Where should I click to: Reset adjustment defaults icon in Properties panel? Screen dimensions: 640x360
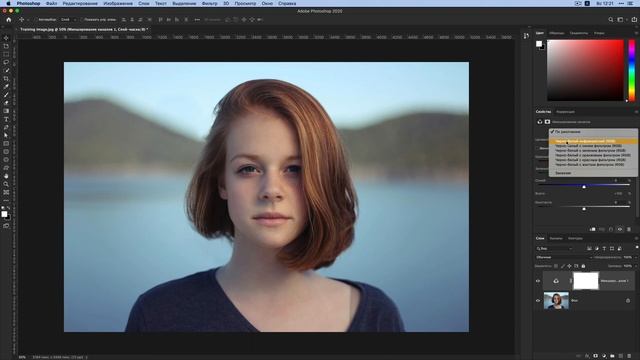(611, 229)
